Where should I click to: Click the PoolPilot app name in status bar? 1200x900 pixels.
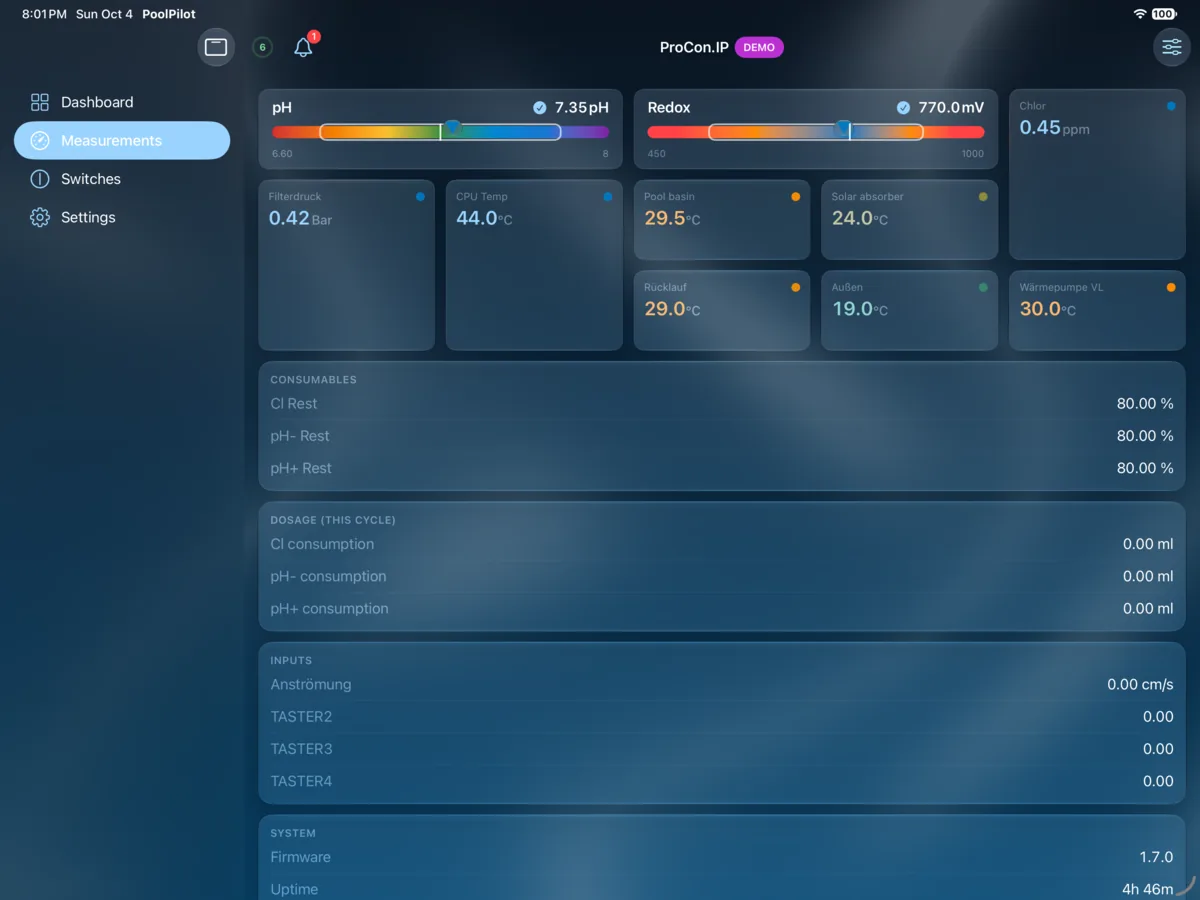tap(169, 14)
